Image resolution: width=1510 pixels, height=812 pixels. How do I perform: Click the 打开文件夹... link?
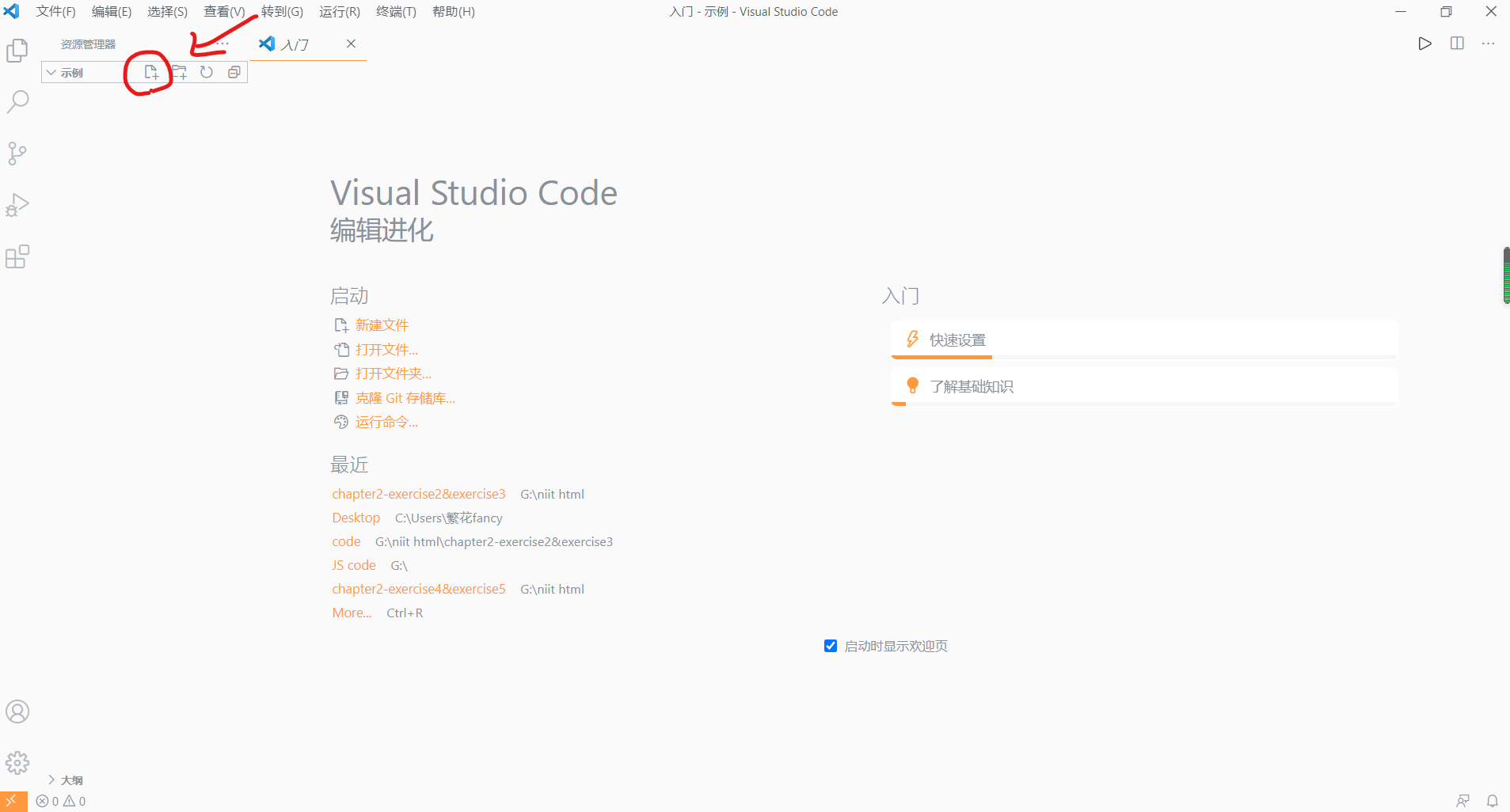coord(394,374)
